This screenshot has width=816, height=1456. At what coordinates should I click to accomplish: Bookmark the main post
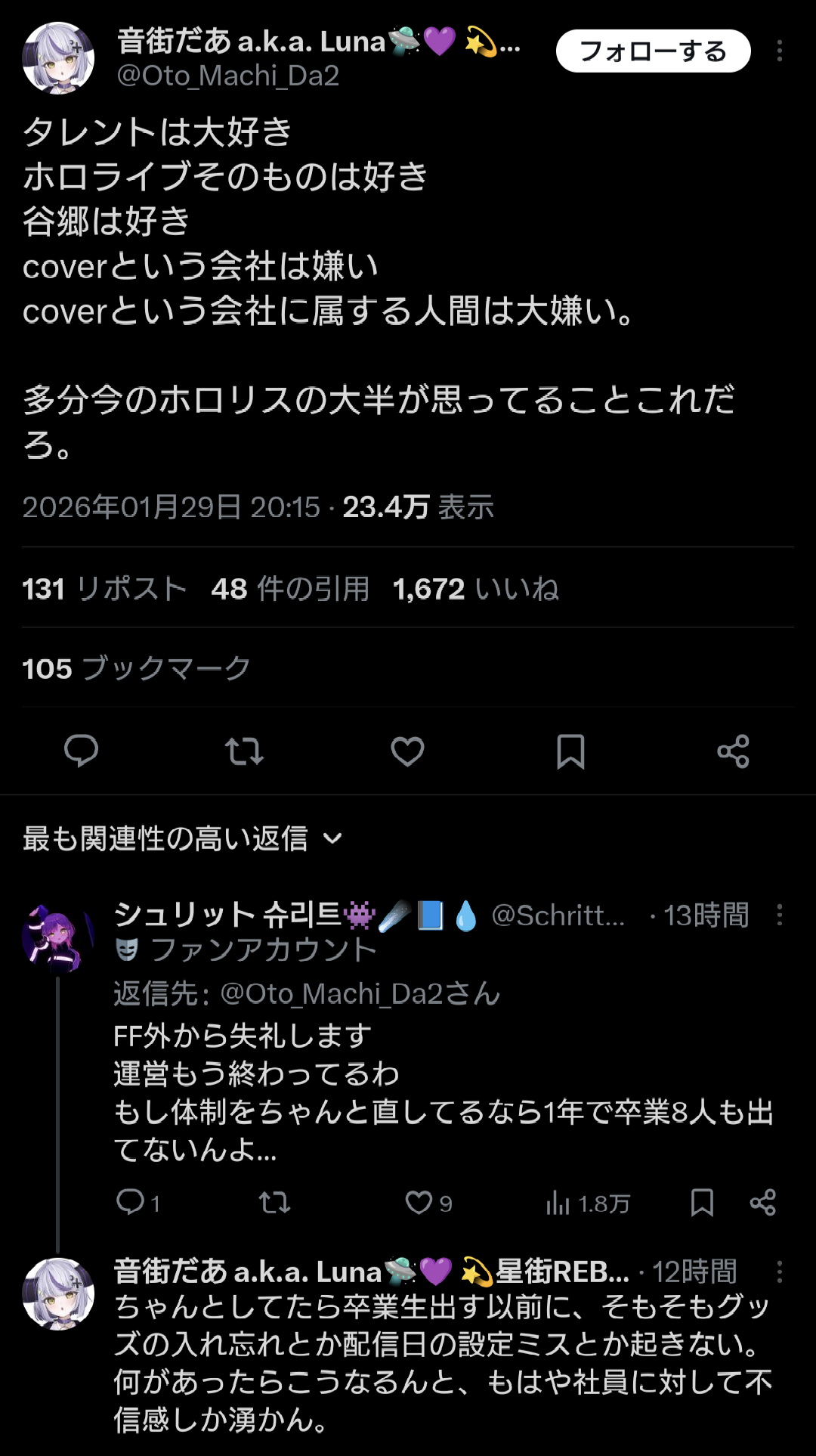[570, 751]
